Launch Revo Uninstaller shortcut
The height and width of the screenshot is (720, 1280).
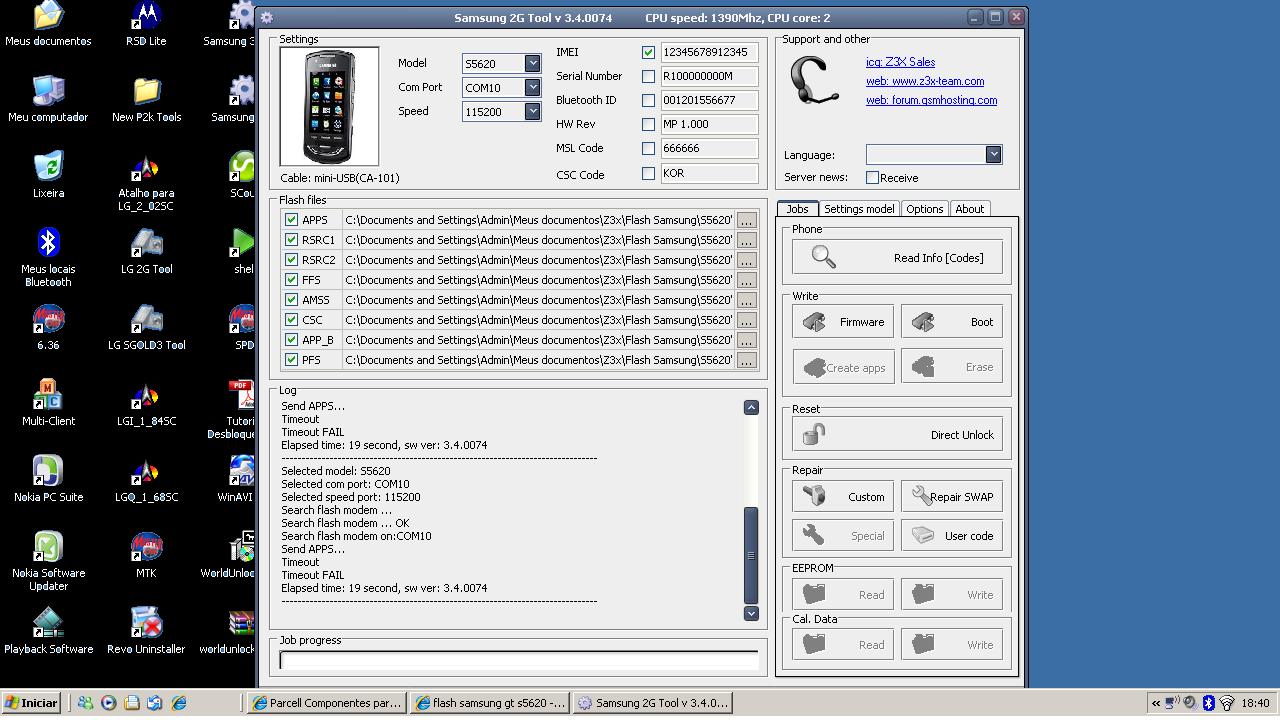pyautogui.click(x=146, y=631)
